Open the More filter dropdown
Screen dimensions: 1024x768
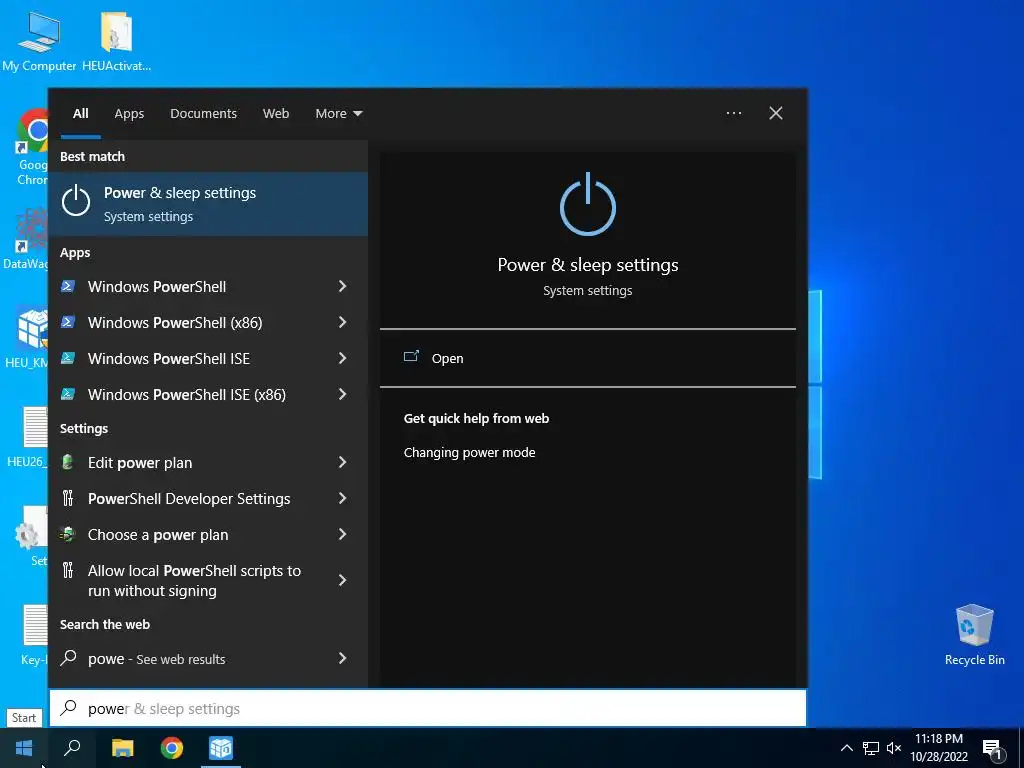(338, 113)
